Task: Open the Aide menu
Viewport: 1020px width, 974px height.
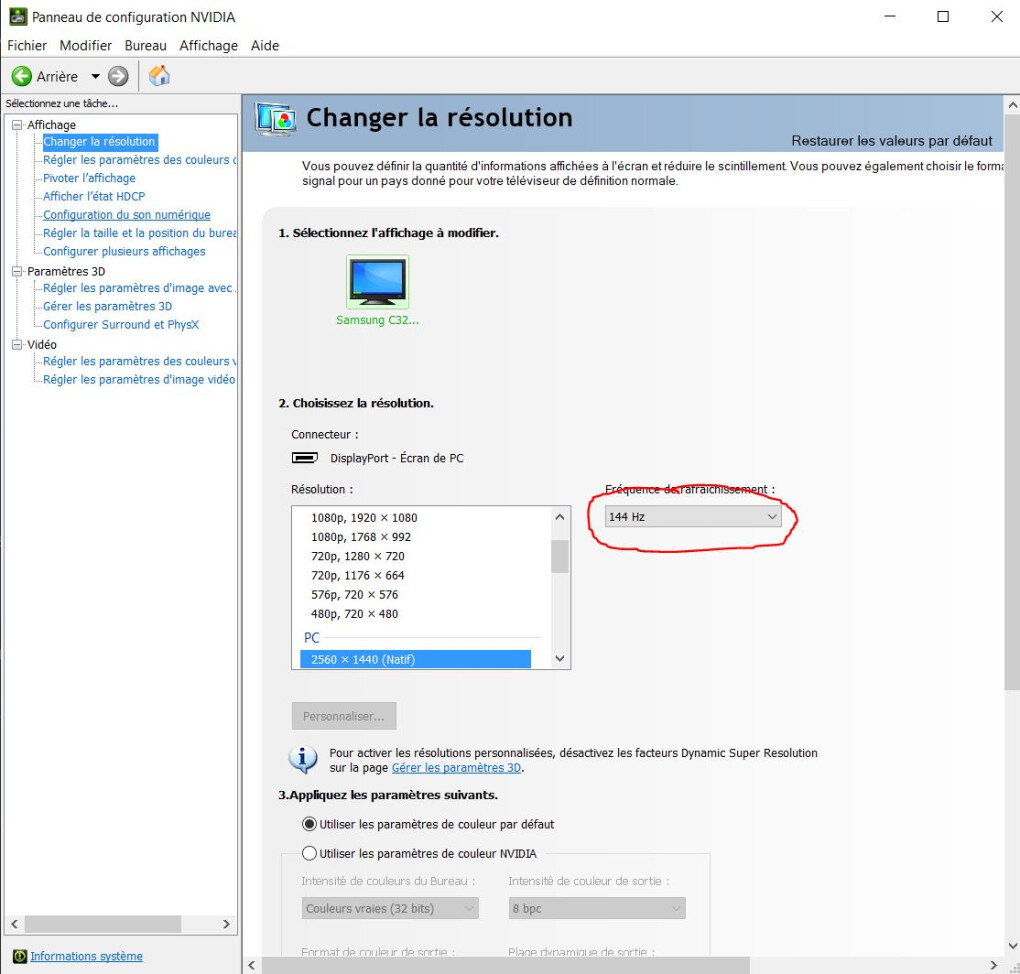Action: (265, 46)
